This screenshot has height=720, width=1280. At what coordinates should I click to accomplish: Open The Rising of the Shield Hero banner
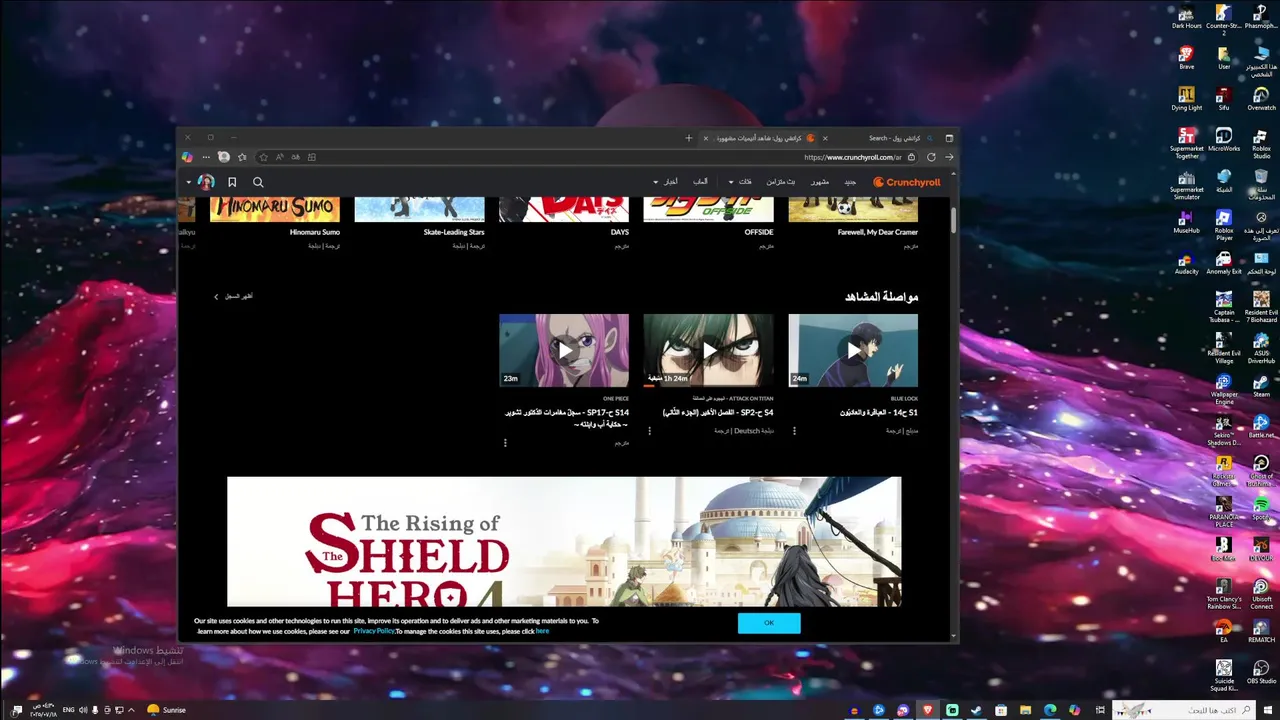564,541
